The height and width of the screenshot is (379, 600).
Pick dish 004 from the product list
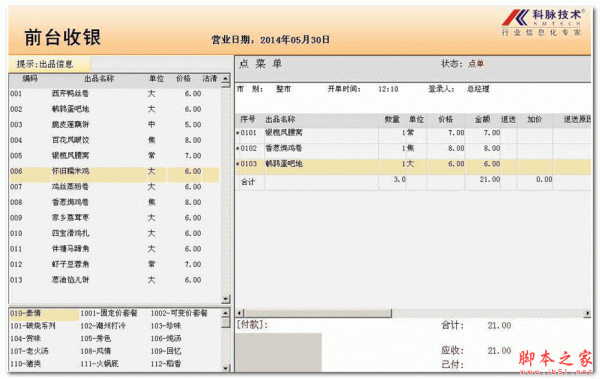click(x=115, y=140)
